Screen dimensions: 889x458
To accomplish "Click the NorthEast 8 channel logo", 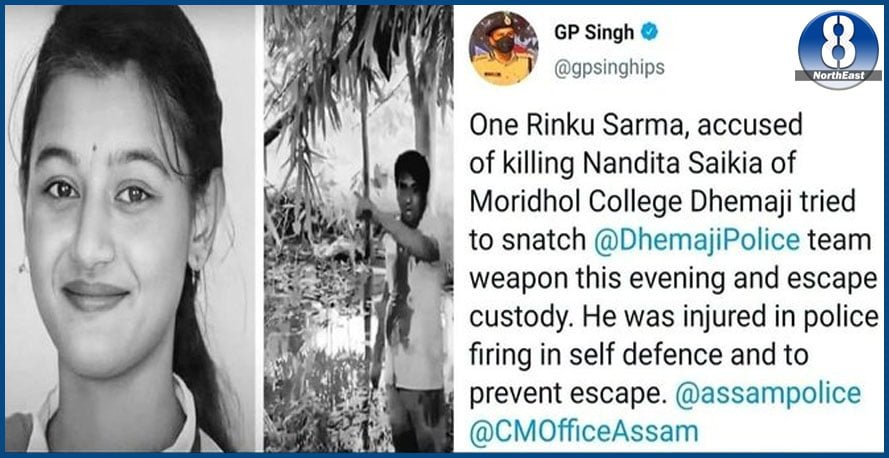I will pos(839,50).
